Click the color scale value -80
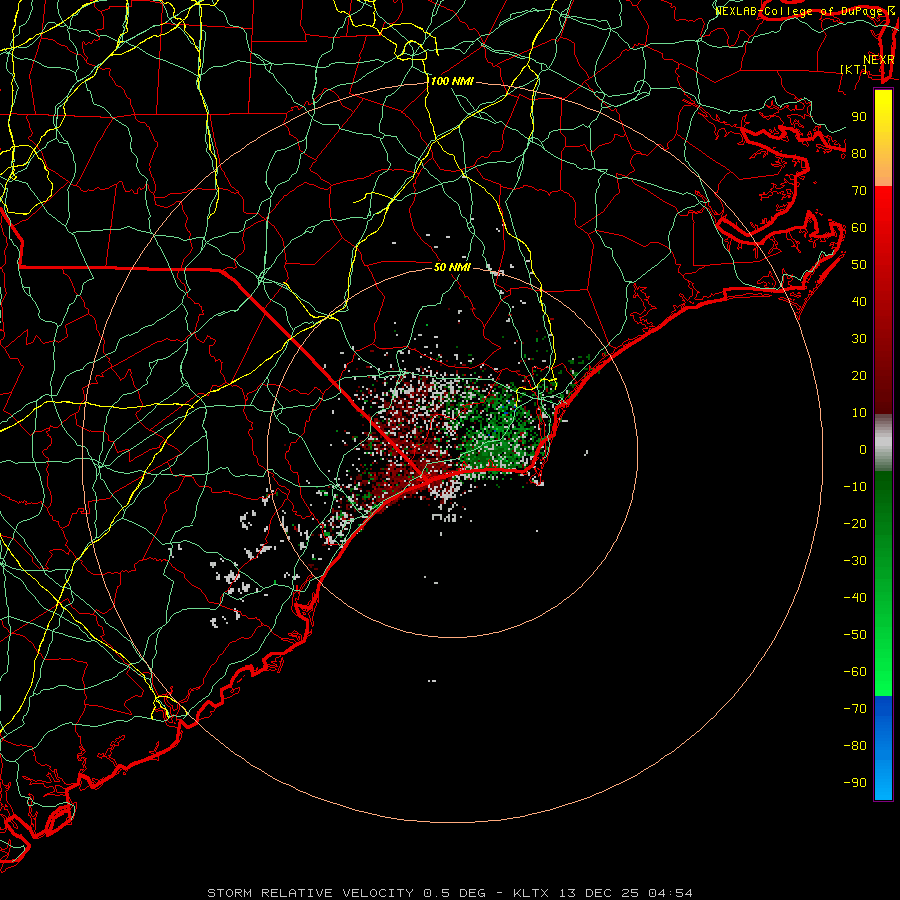 855,746
